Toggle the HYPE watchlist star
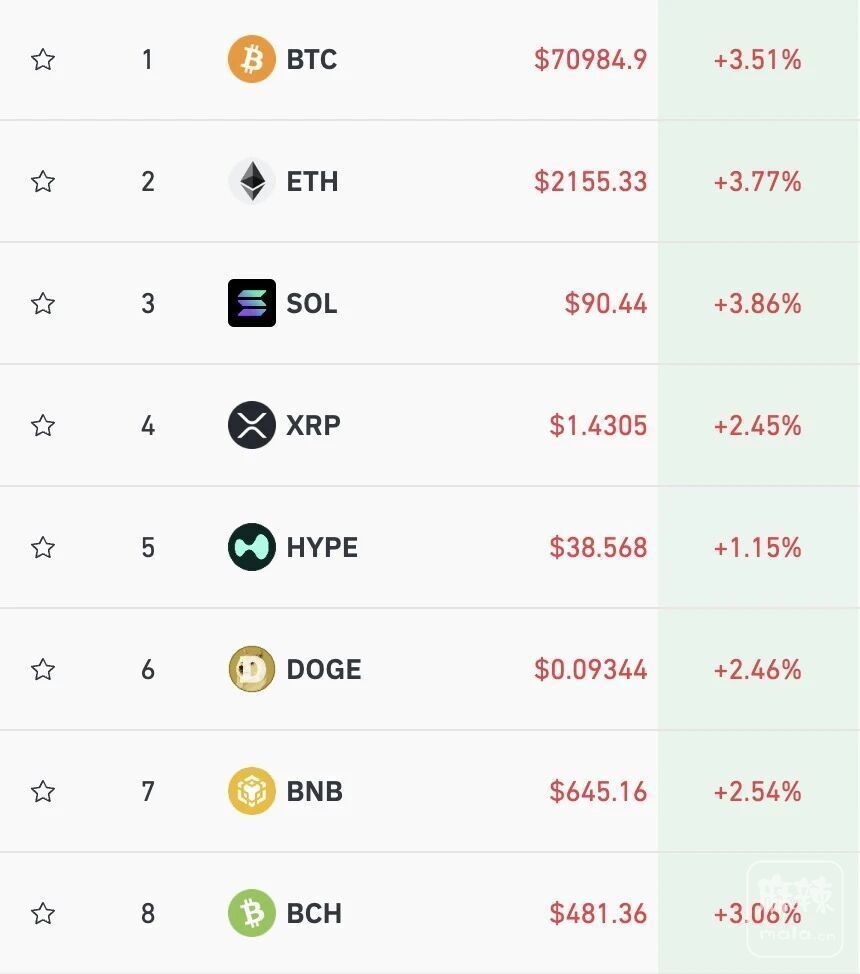Viewport: 860px width, 974px height. (43, 548)
